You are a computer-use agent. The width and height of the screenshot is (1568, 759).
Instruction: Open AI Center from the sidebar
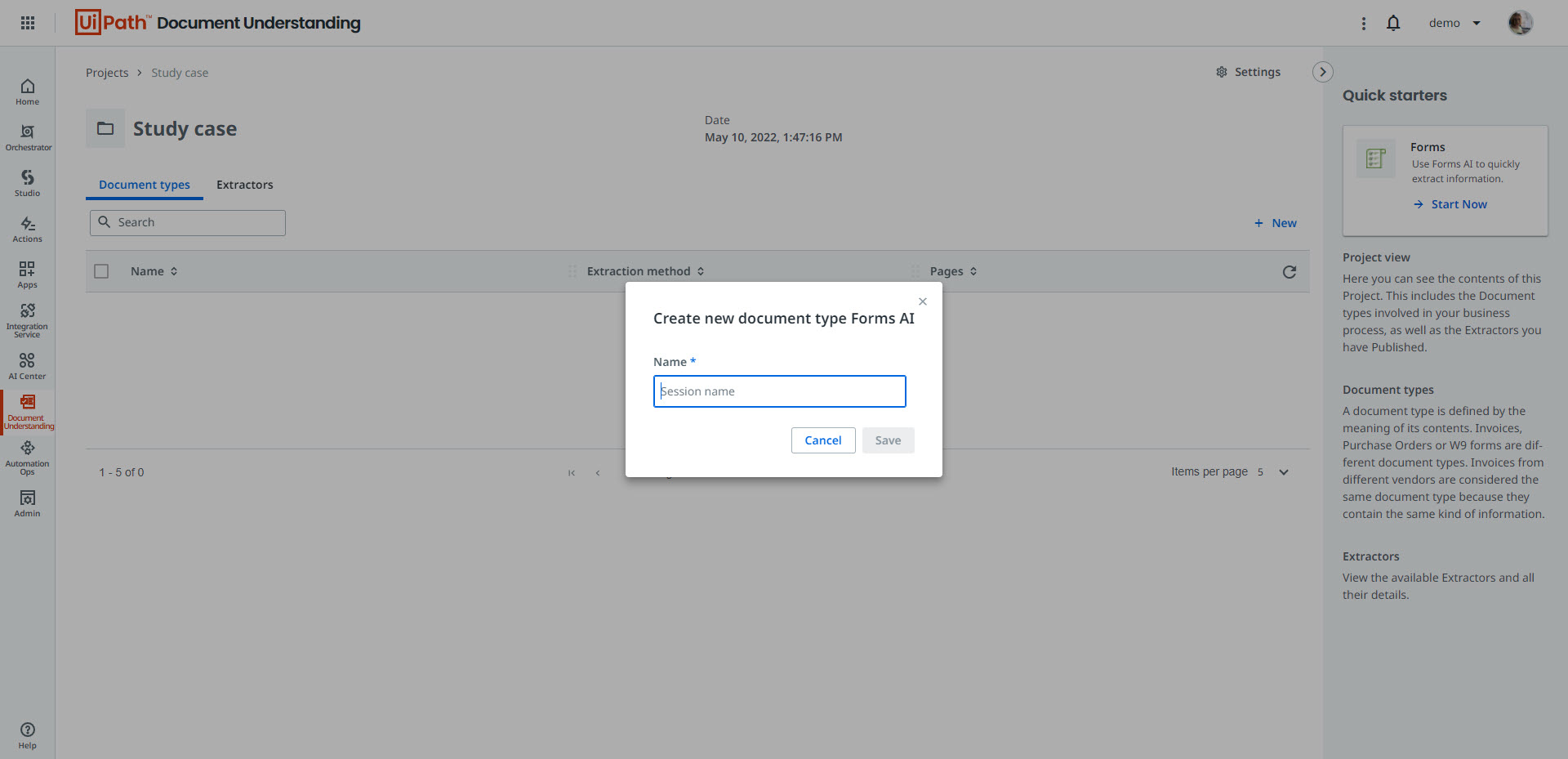pos(27,366)
